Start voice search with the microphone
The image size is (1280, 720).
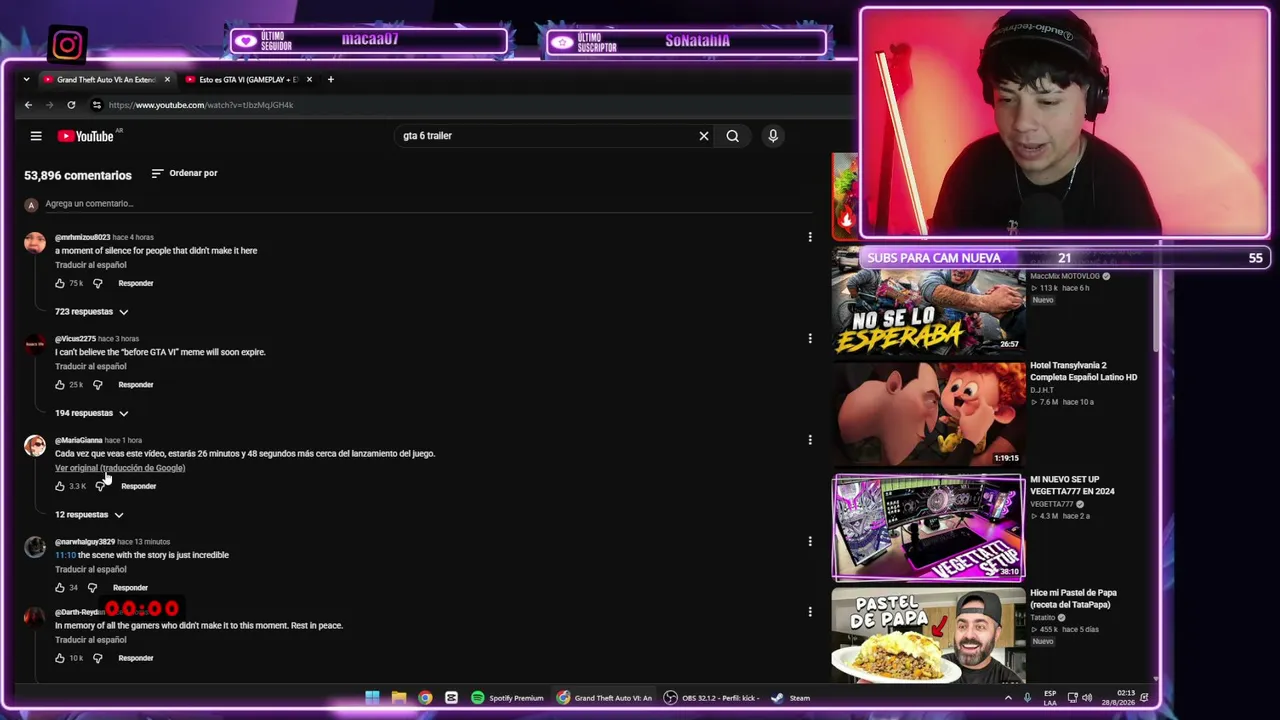click(773, 136)
